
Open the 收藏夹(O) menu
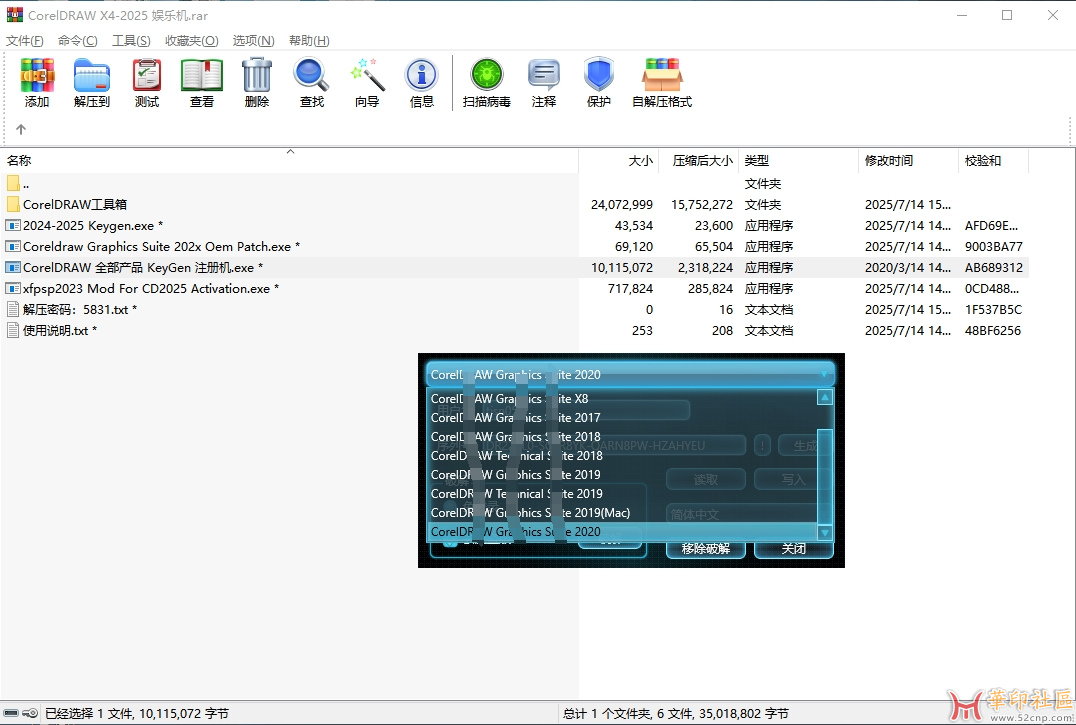pos(191,40)
